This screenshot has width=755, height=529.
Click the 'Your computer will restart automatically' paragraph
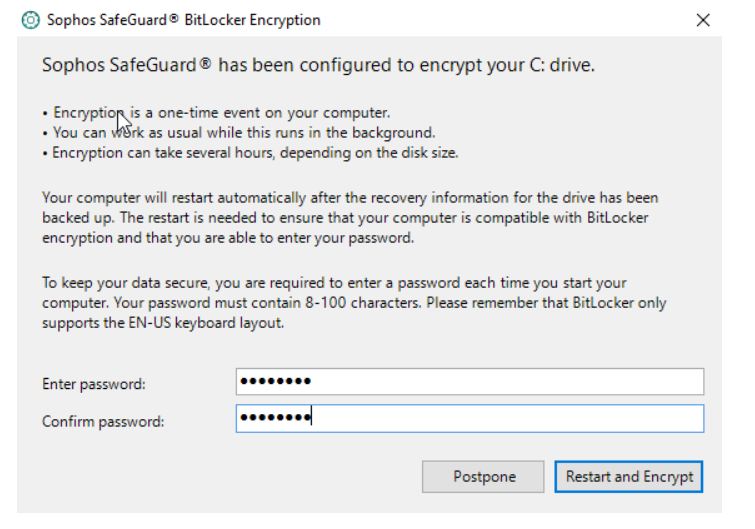[350, 218]
